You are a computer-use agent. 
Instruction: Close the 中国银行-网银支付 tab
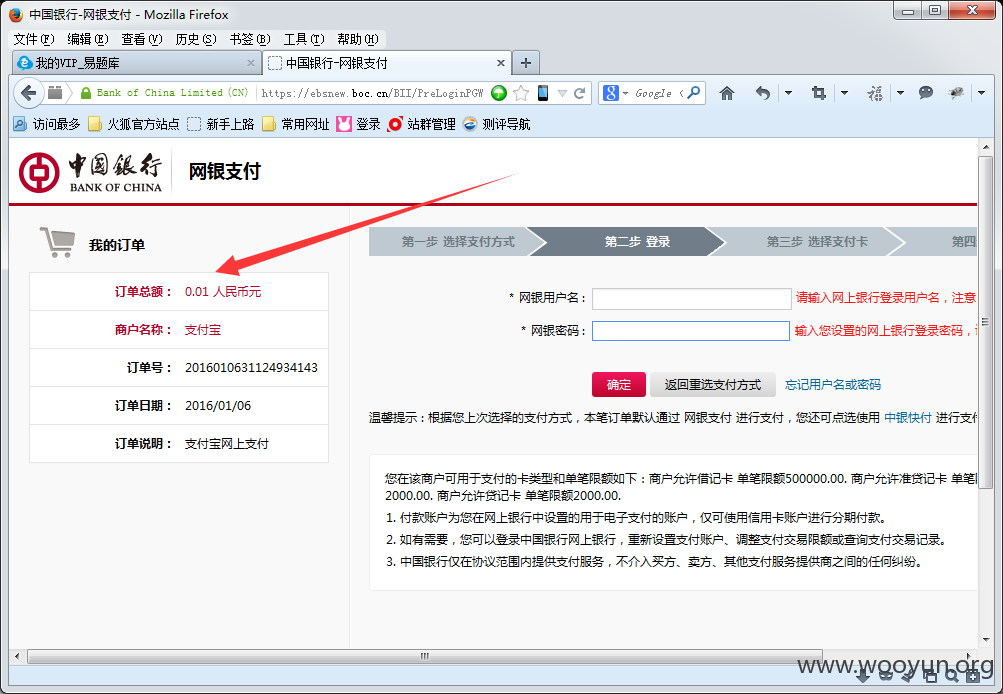(x=501, y=63)
